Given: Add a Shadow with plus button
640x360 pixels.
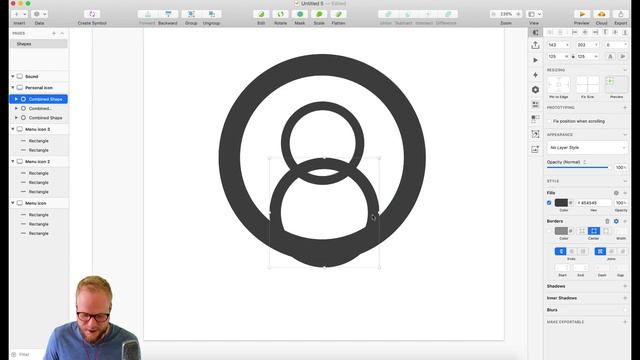Looking at the screenshot, I should pyautogui.click(x=625, y=287).
